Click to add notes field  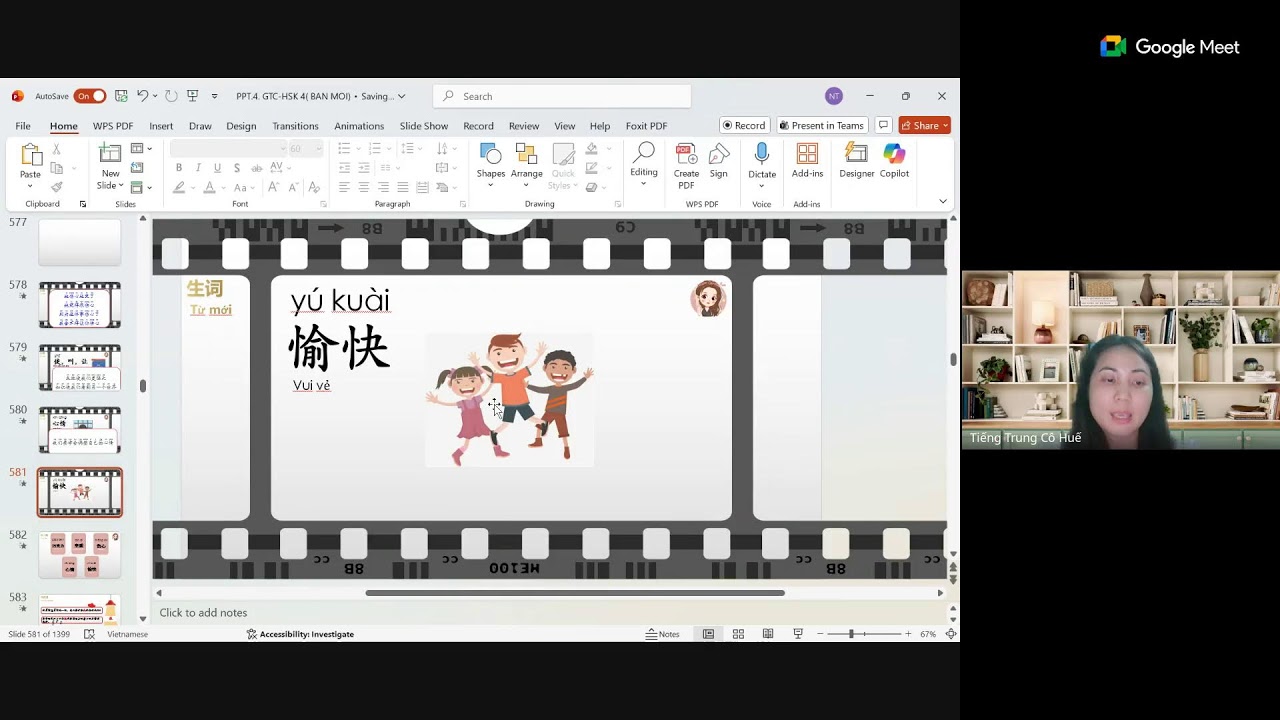(x=203, y=613)
